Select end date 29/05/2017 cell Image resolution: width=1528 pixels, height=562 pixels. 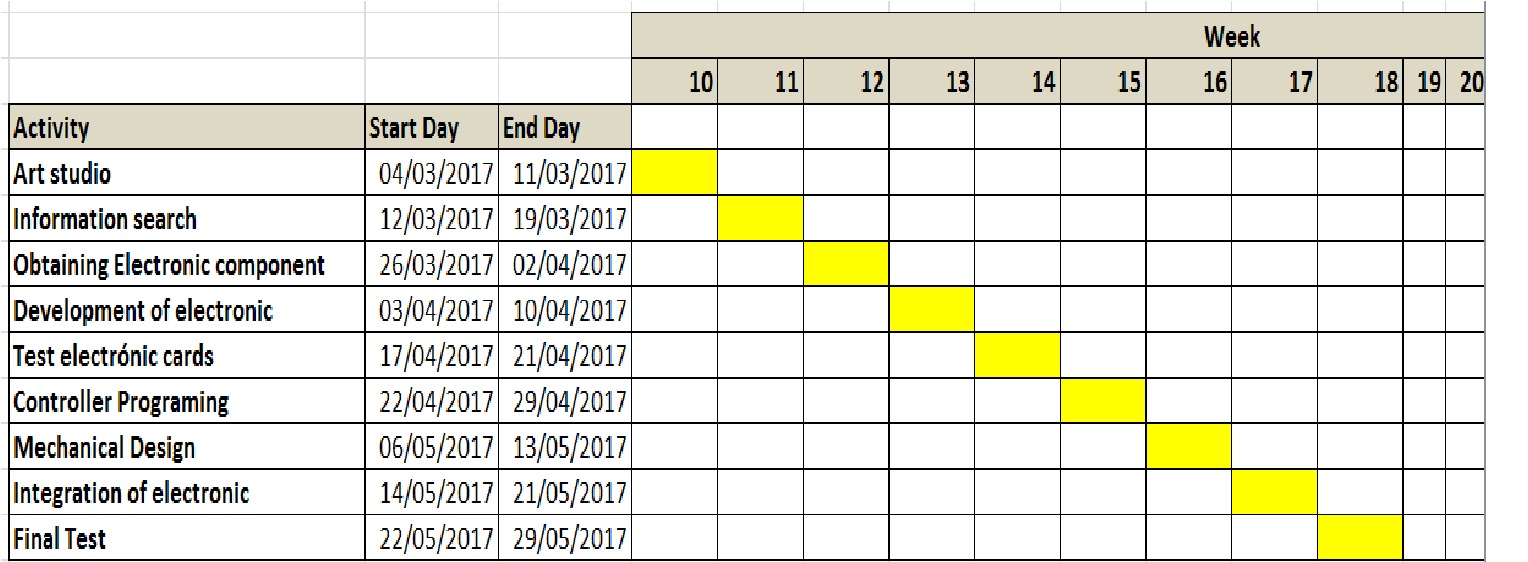tap(564, 539)
